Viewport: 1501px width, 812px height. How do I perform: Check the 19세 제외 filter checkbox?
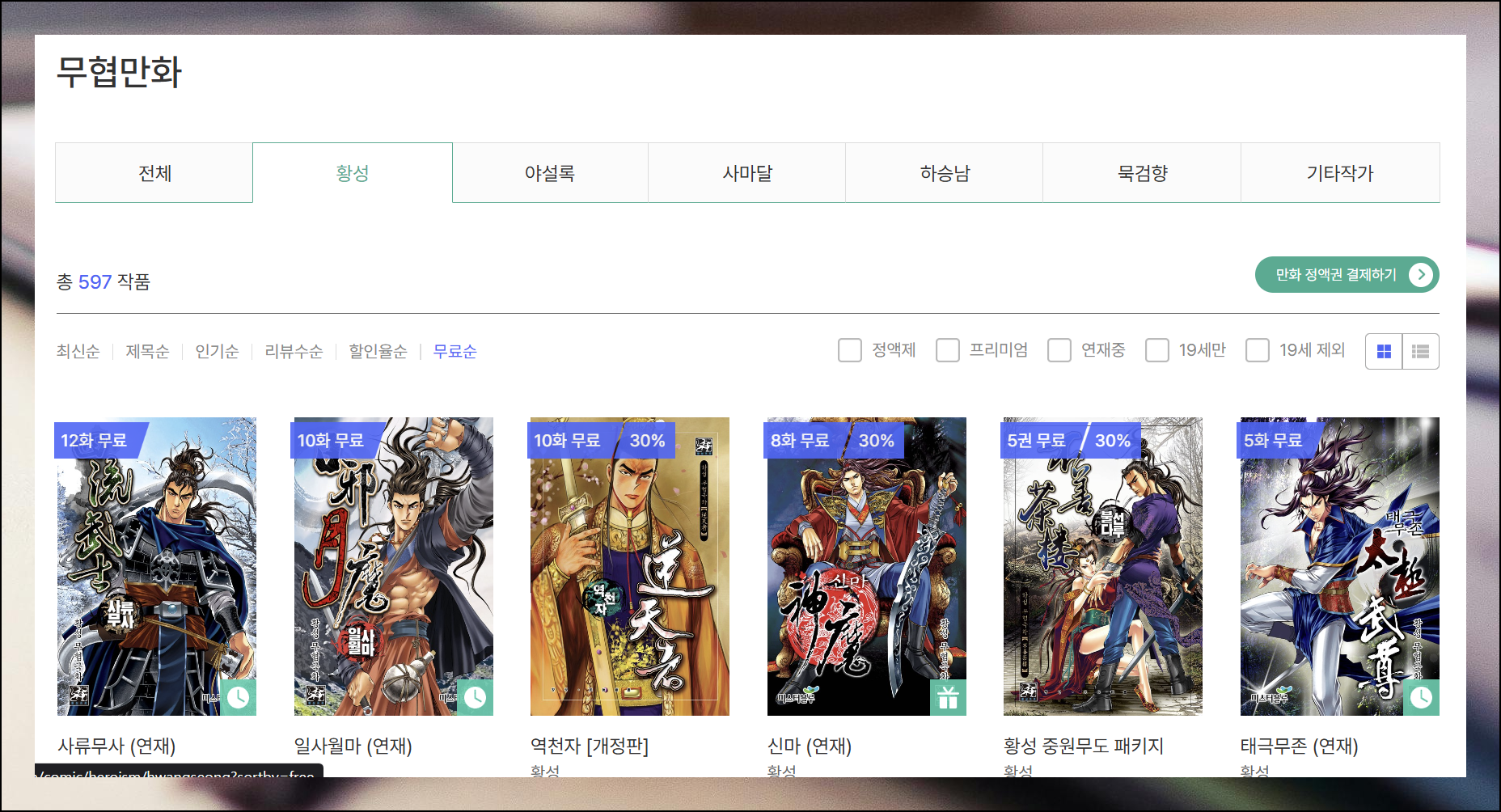click(1258, 350)
